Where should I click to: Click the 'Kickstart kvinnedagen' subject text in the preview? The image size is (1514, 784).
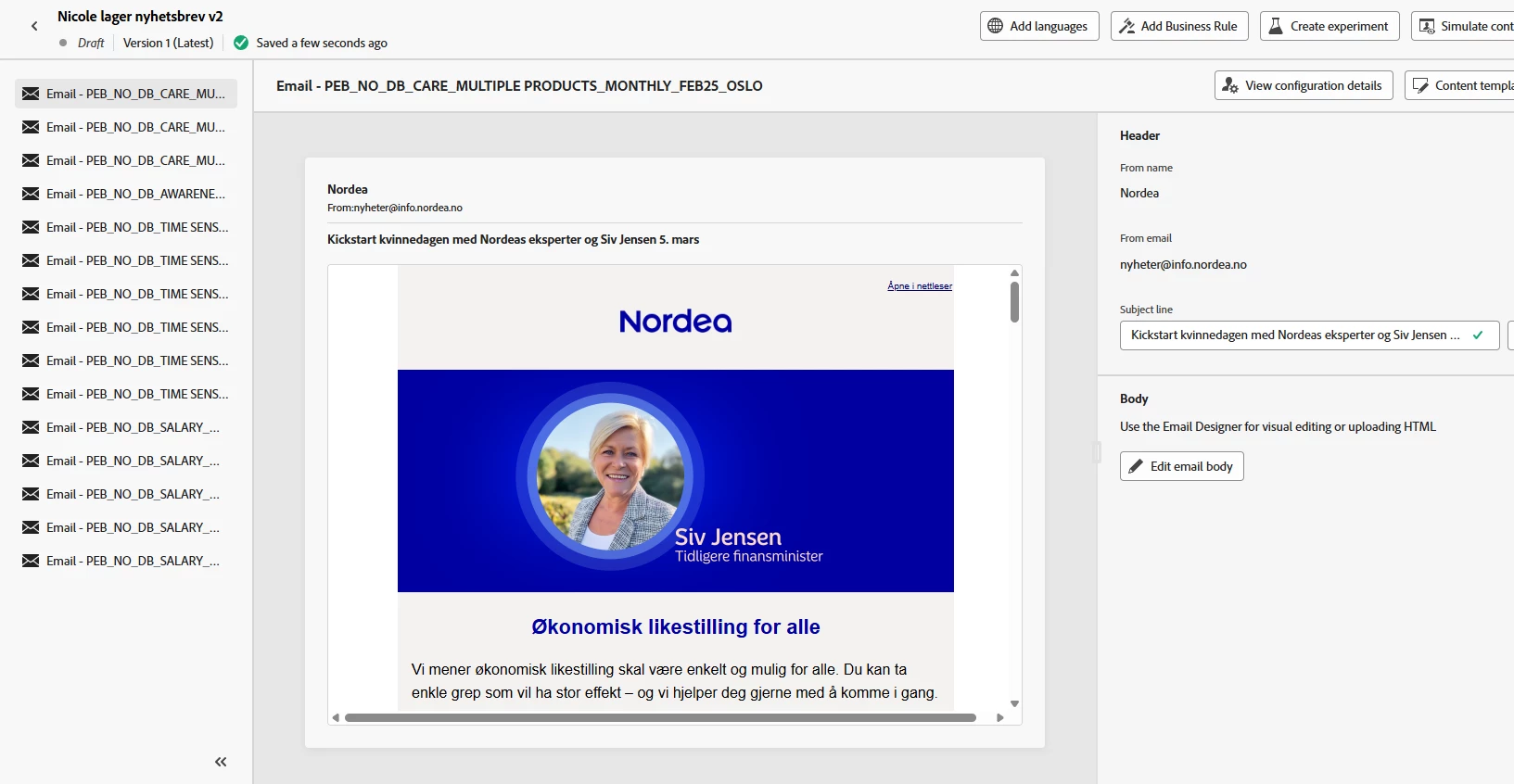[513, 239]
